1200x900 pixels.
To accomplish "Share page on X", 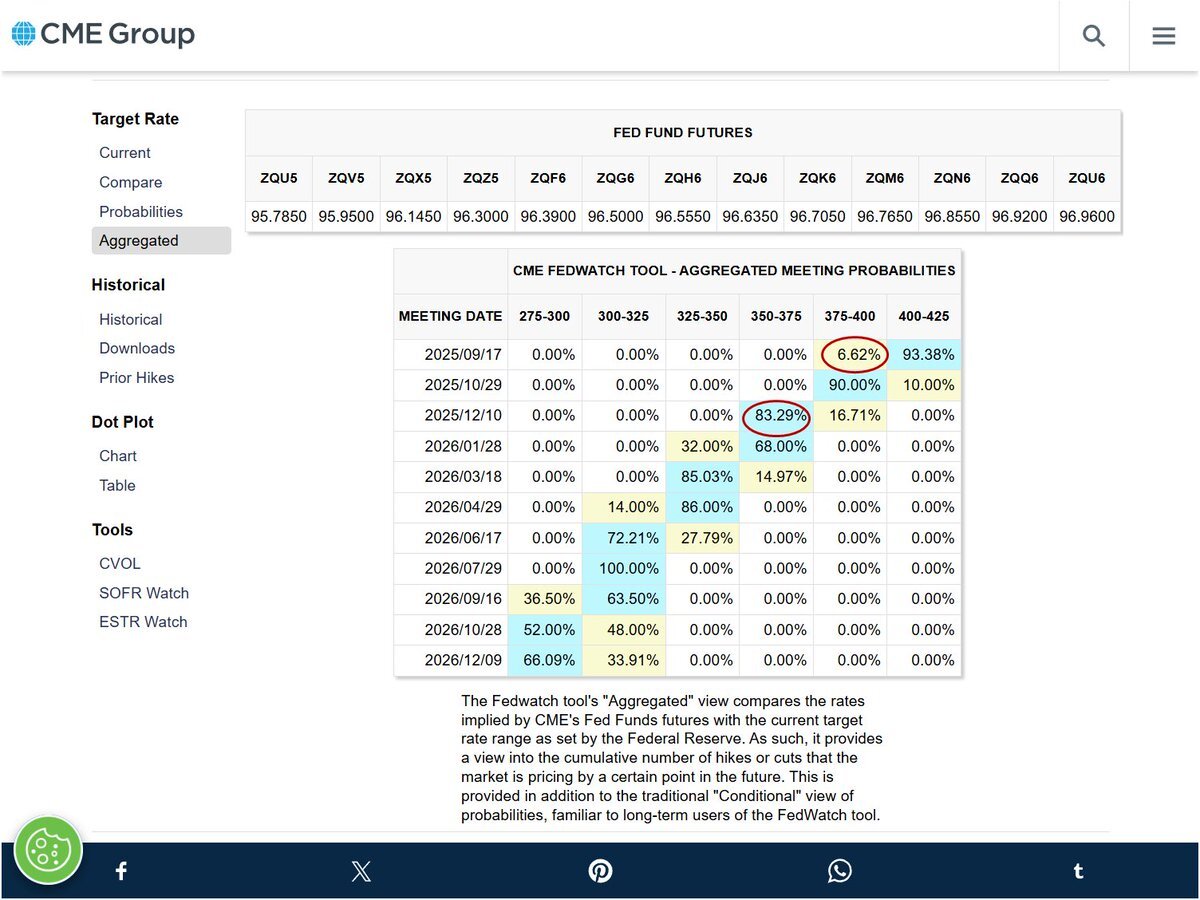I will point(361,871).
